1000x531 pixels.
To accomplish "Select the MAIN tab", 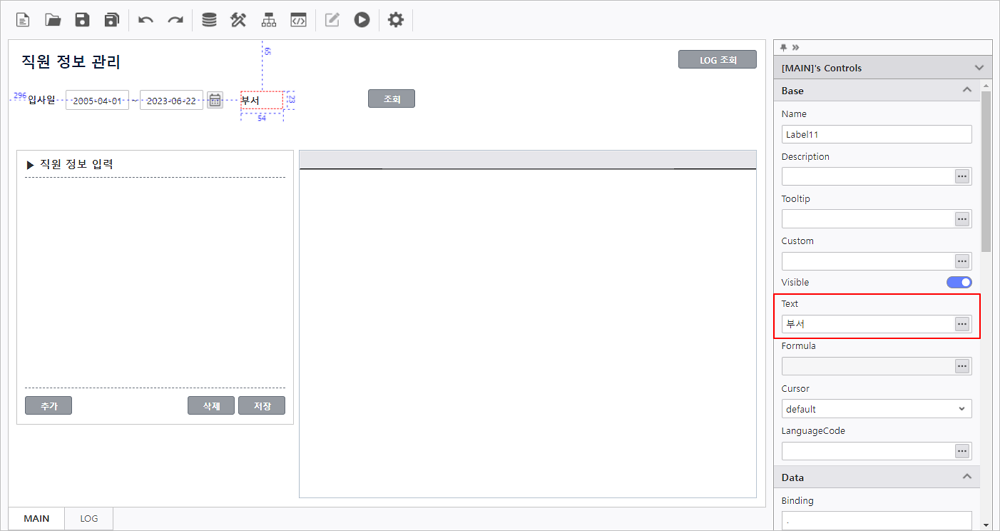I will point(36,519).
